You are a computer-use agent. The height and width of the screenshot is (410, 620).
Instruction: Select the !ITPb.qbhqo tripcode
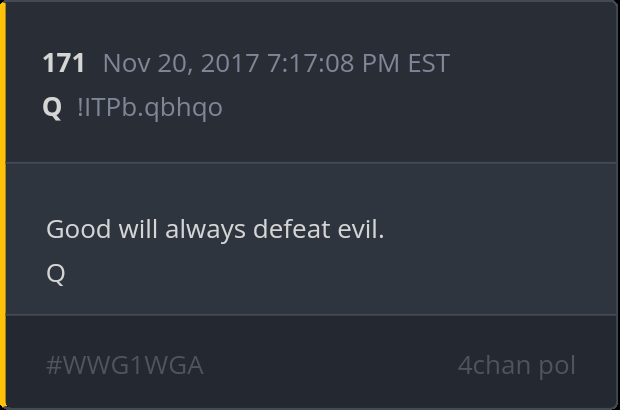coord(150,108)
